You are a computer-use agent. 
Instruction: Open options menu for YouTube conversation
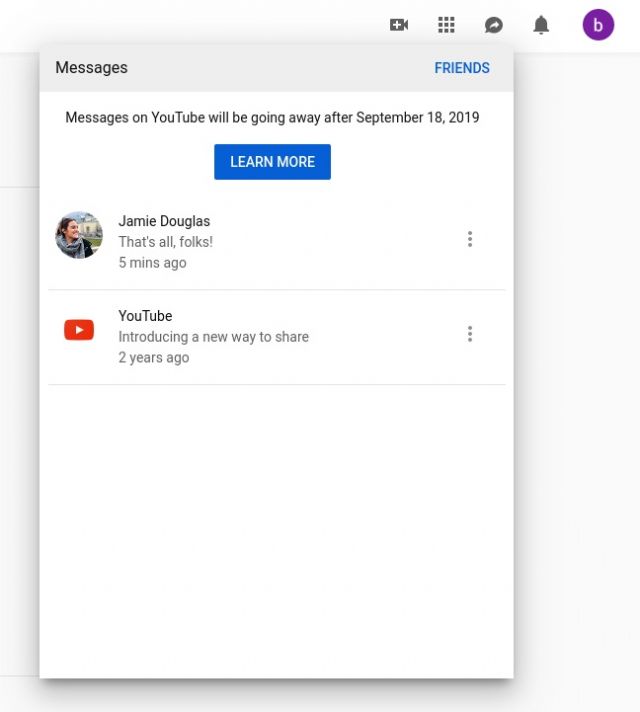coord(470,334)
